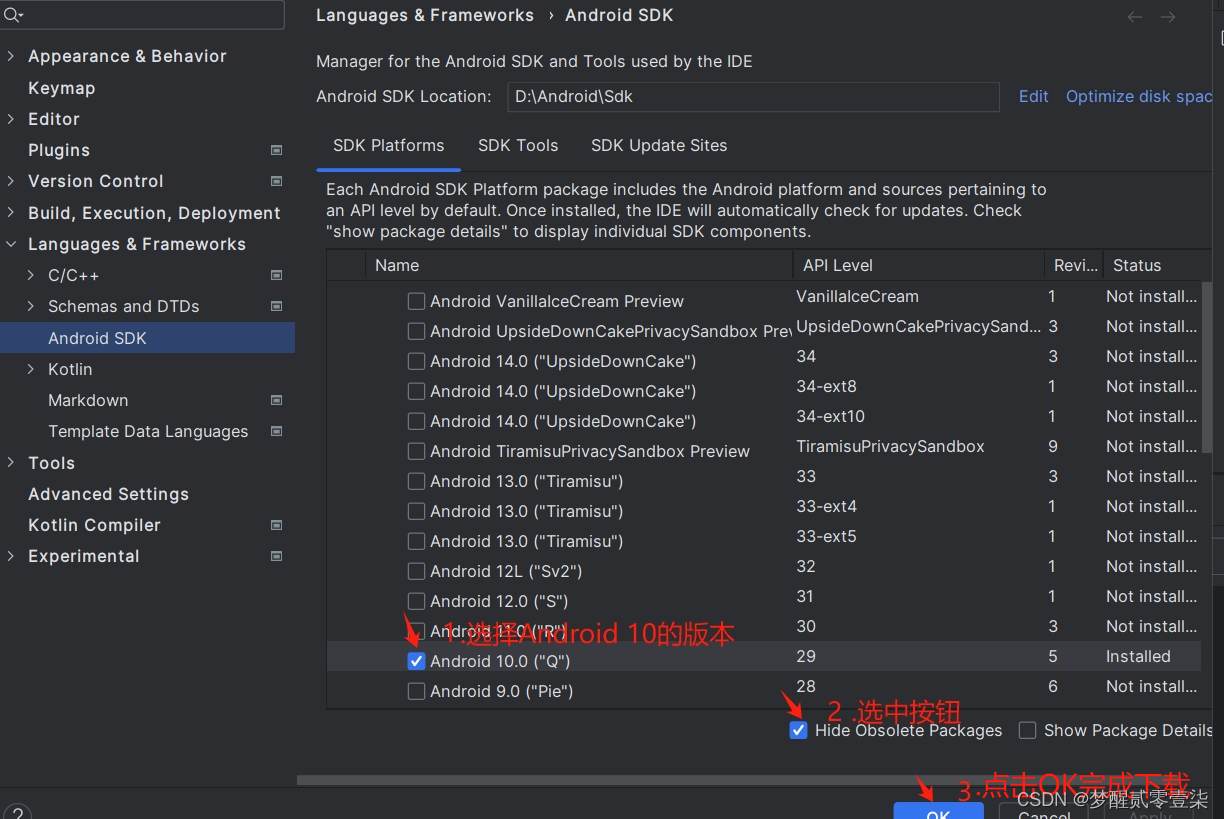Expand Appearance & Behavior section

11,56
